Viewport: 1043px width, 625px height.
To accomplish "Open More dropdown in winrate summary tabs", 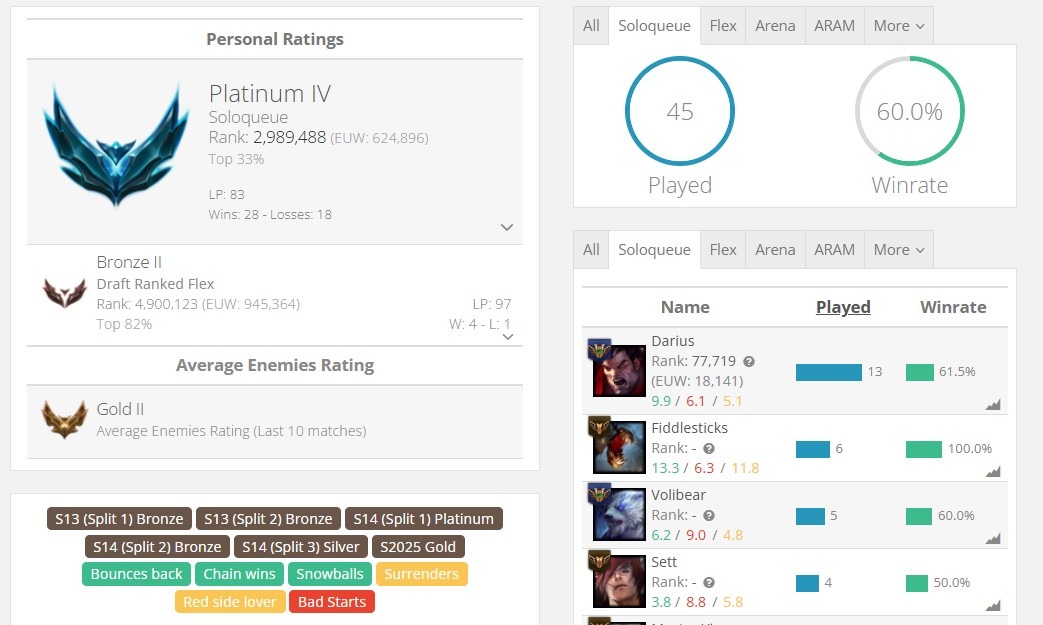I will point(899,26).
